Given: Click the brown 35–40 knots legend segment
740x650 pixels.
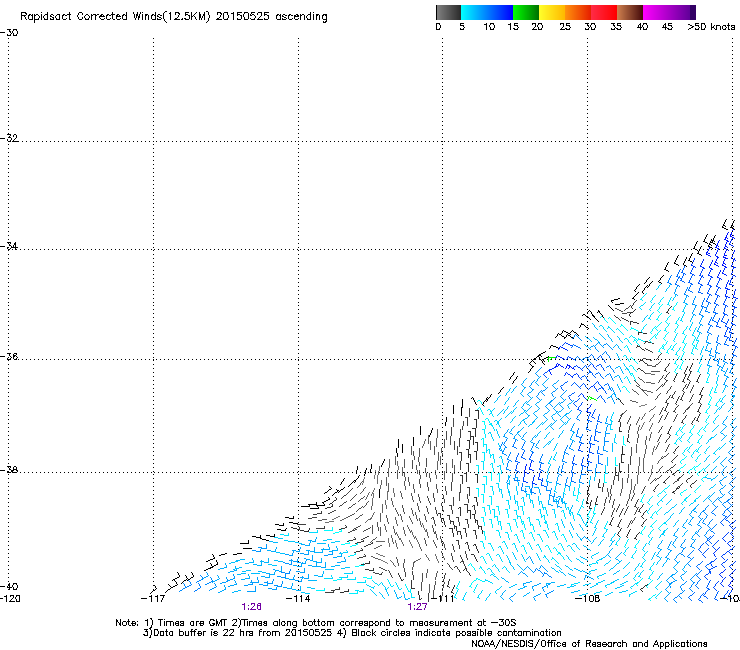Looking at the screenshot, I should [630, 12].
